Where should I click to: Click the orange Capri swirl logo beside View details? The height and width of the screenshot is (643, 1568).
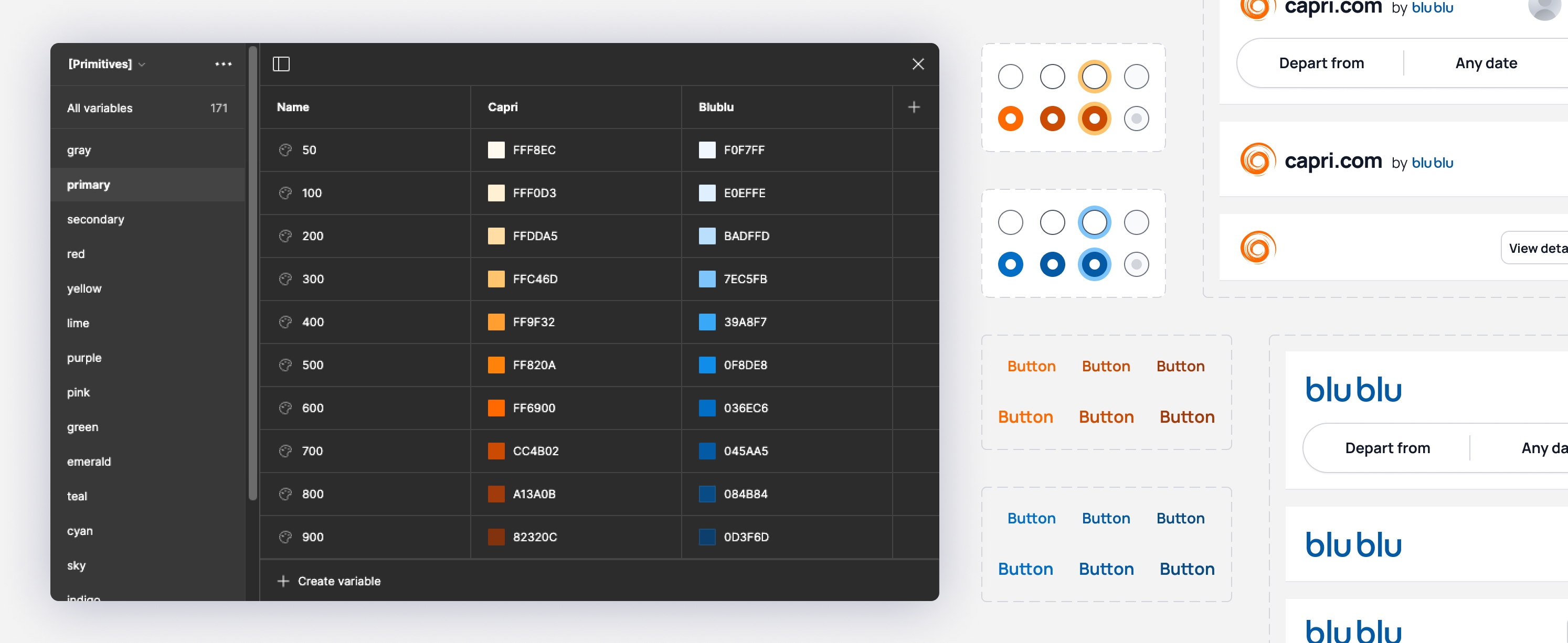click(x=1257, y=248)
